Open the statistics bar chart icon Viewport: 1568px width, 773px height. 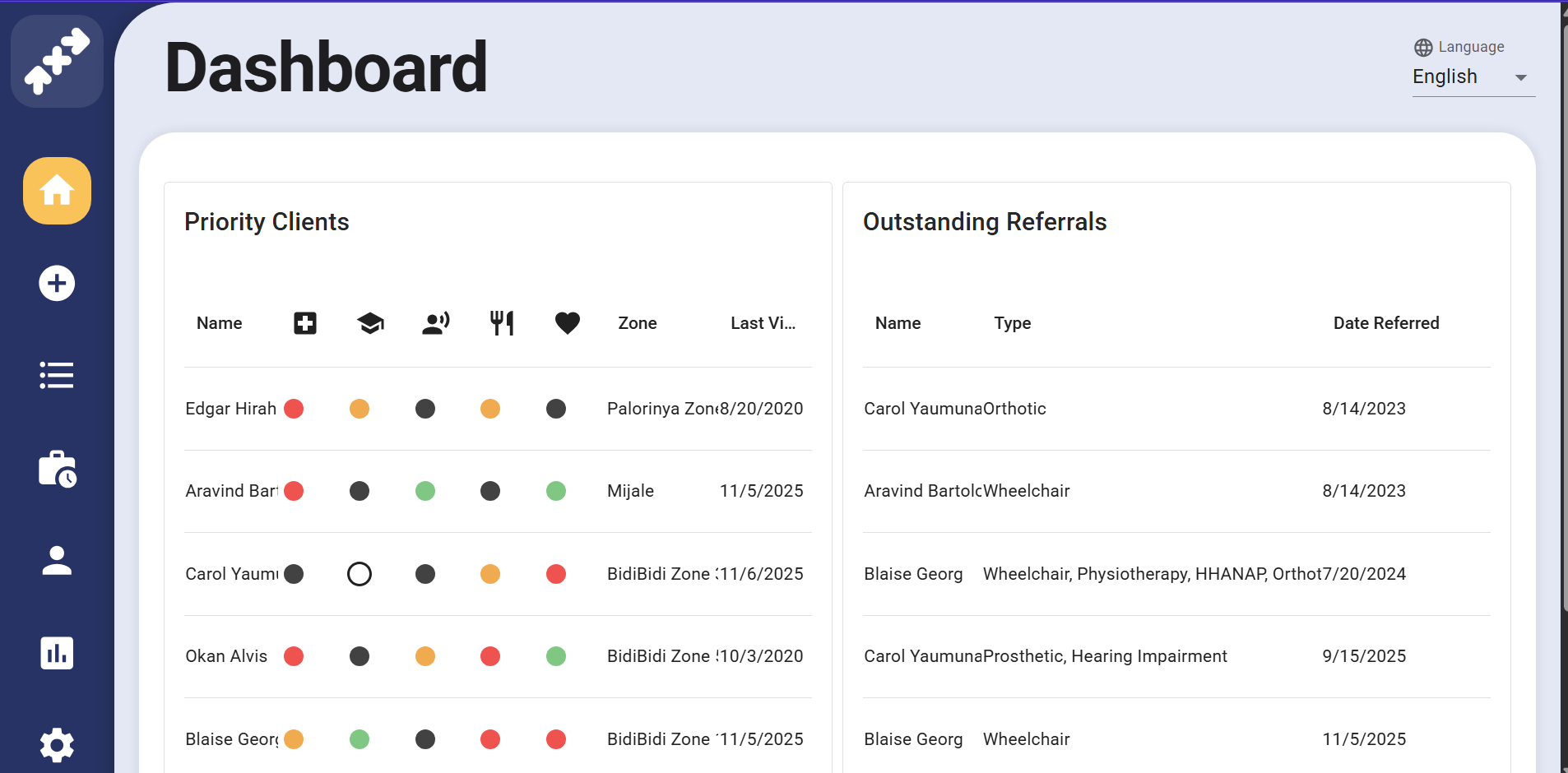pos(57,653)
